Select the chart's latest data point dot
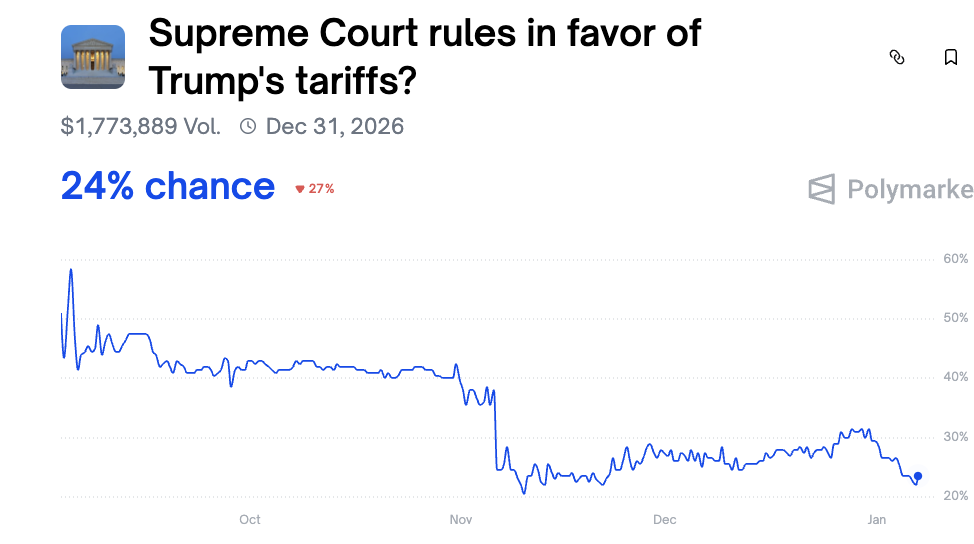This screenshot has height=544, width=974. pos(918,476)
